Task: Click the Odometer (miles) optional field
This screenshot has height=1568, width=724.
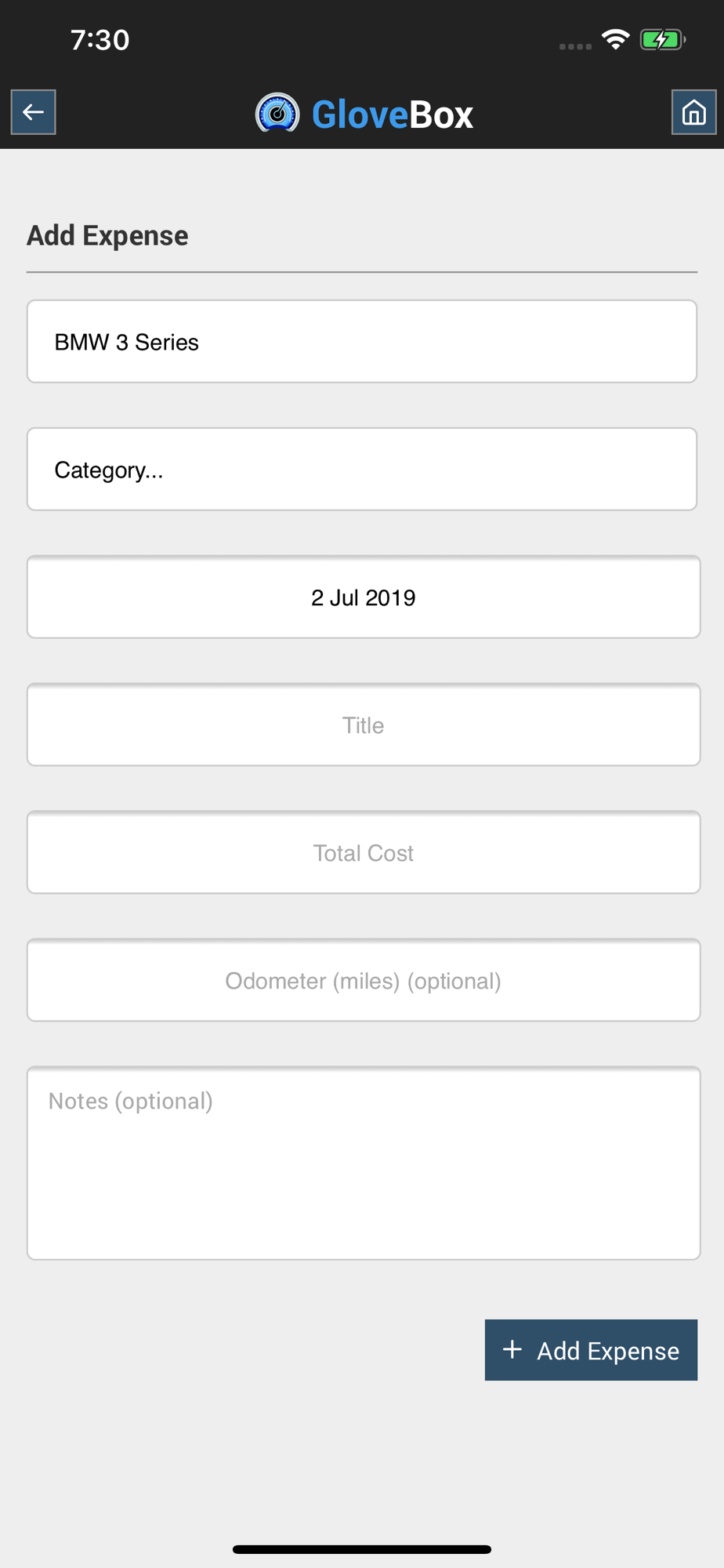Action: point(364,981)
